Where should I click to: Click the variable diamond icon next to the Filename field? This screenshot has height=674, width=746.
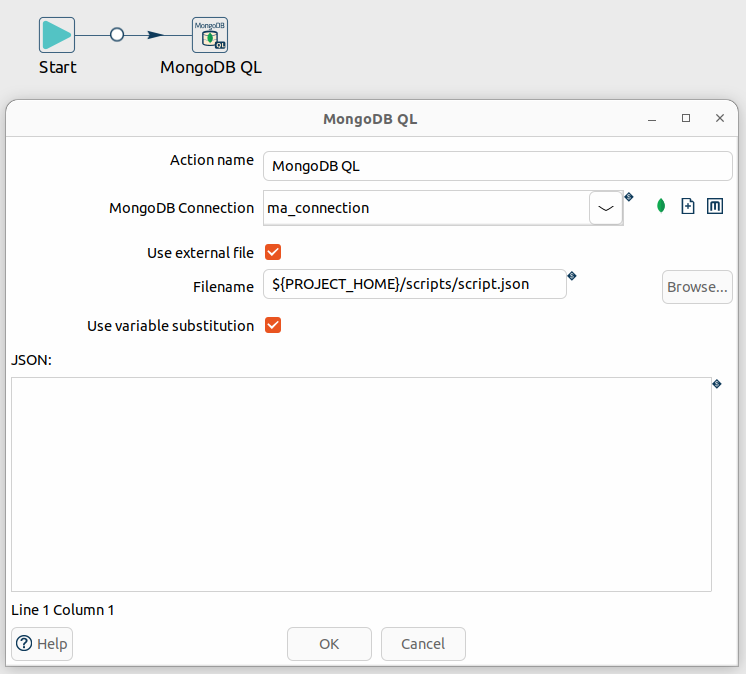point(572,275)
